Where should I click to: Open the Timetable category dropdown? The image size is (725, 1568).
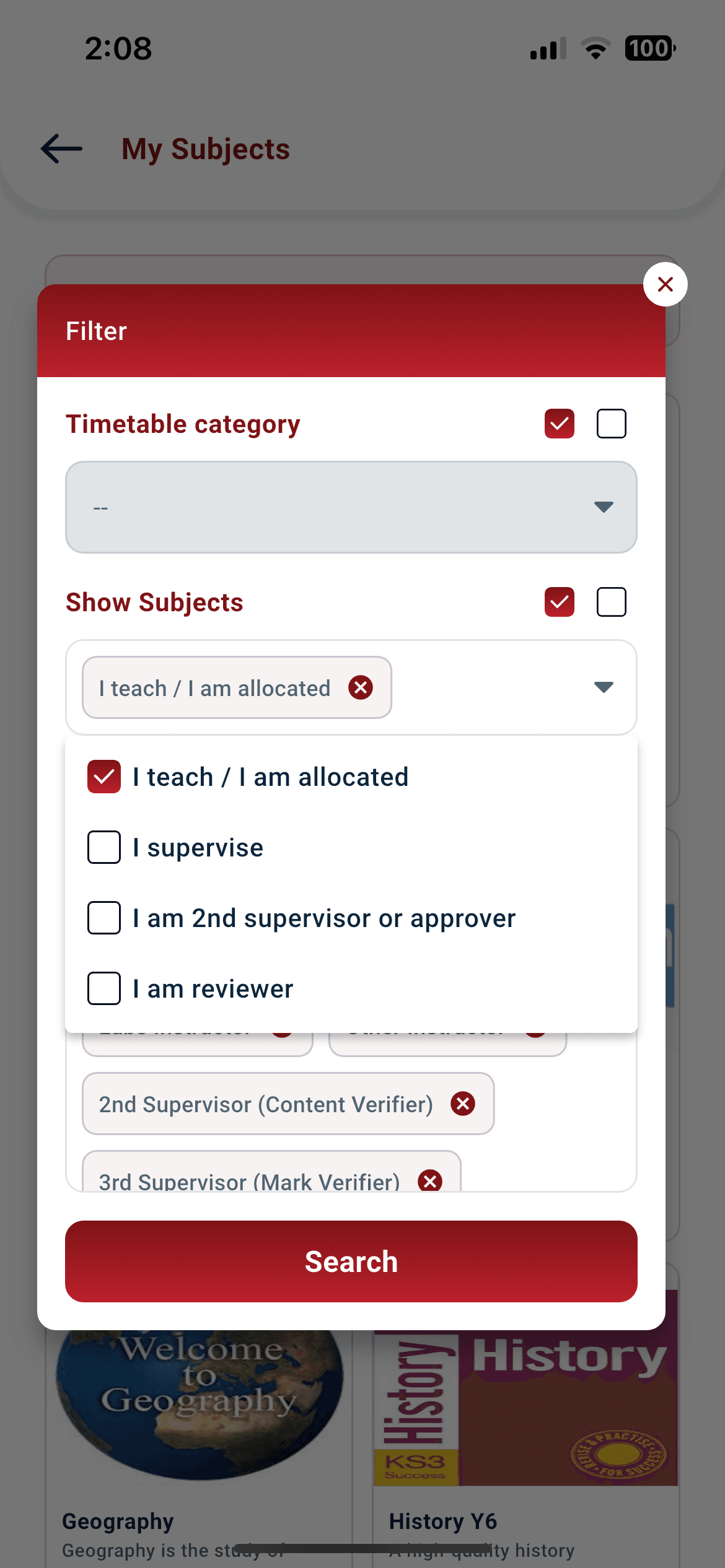click(x=351, y=507)
